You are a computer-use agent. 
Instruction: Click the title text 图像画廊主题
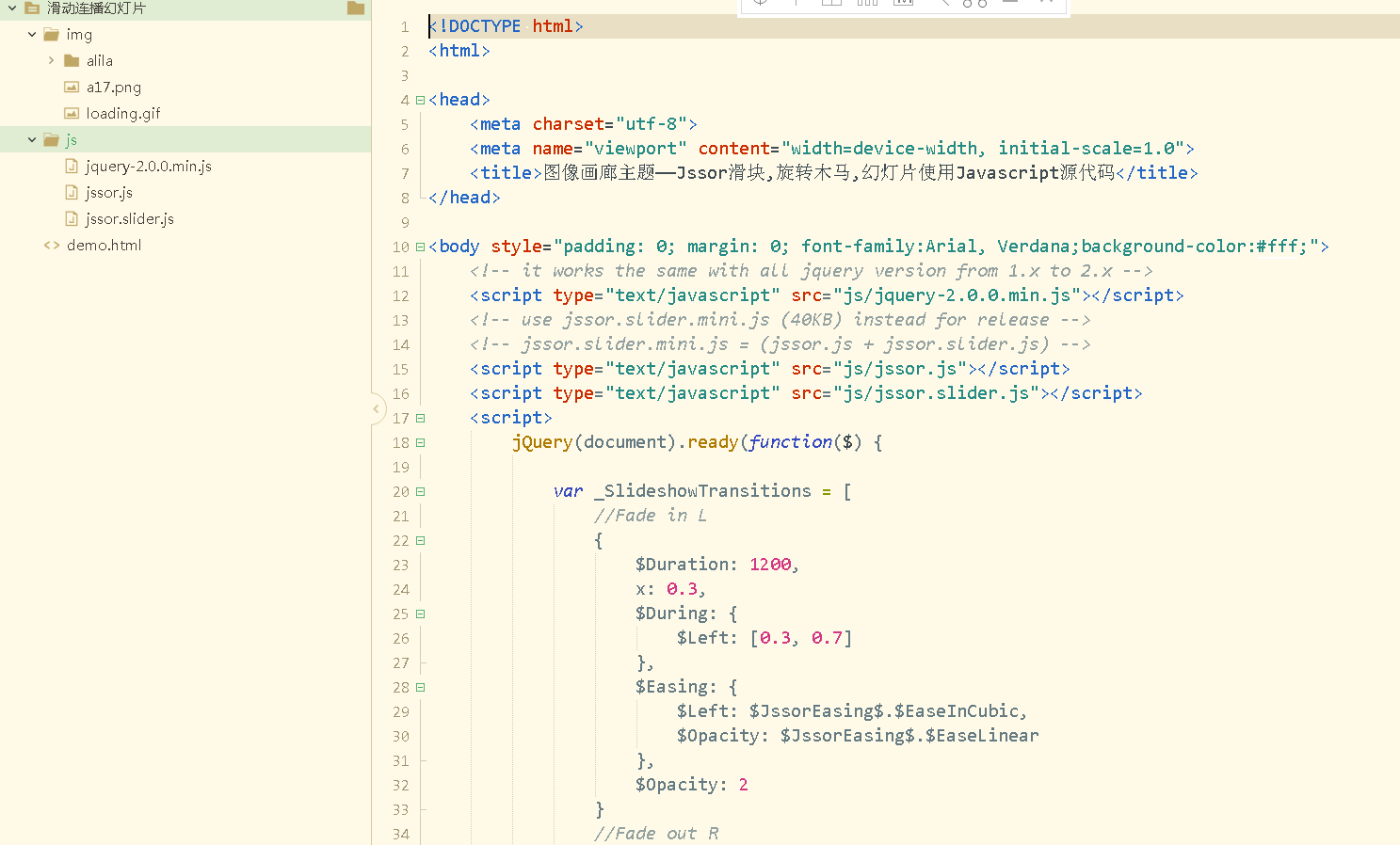coord(599,173)
